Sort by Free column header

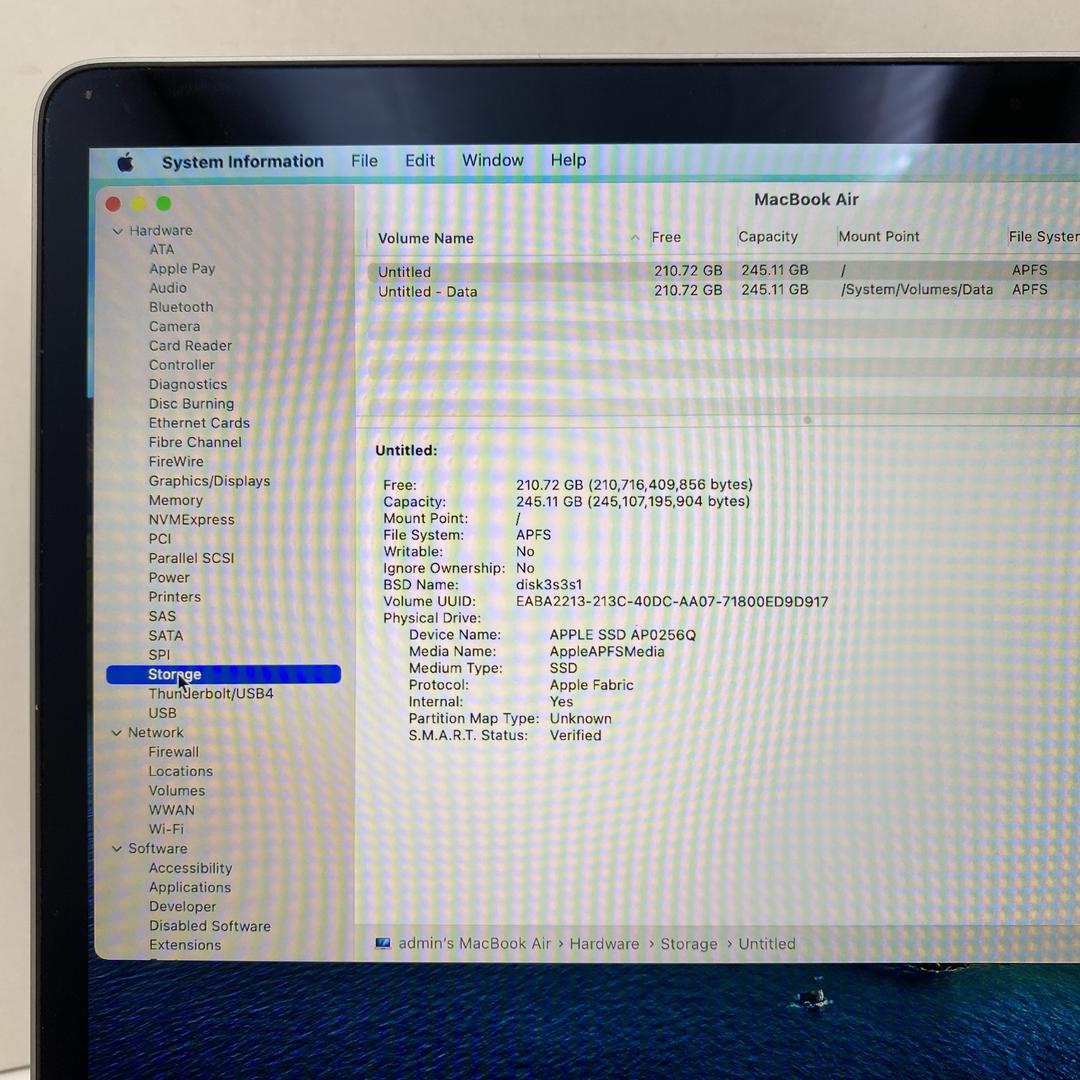tap(666, 237)
